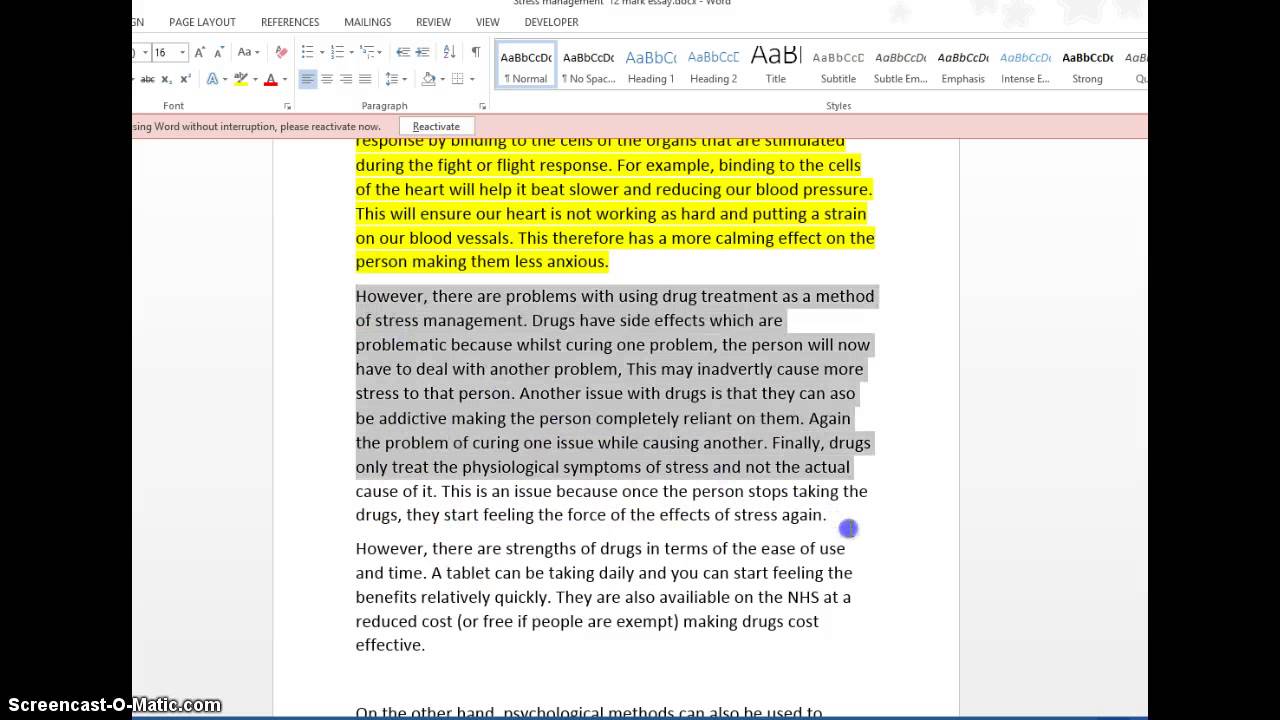
Task: Apply numbered list formatting
Action: click(x=337, y=52)
